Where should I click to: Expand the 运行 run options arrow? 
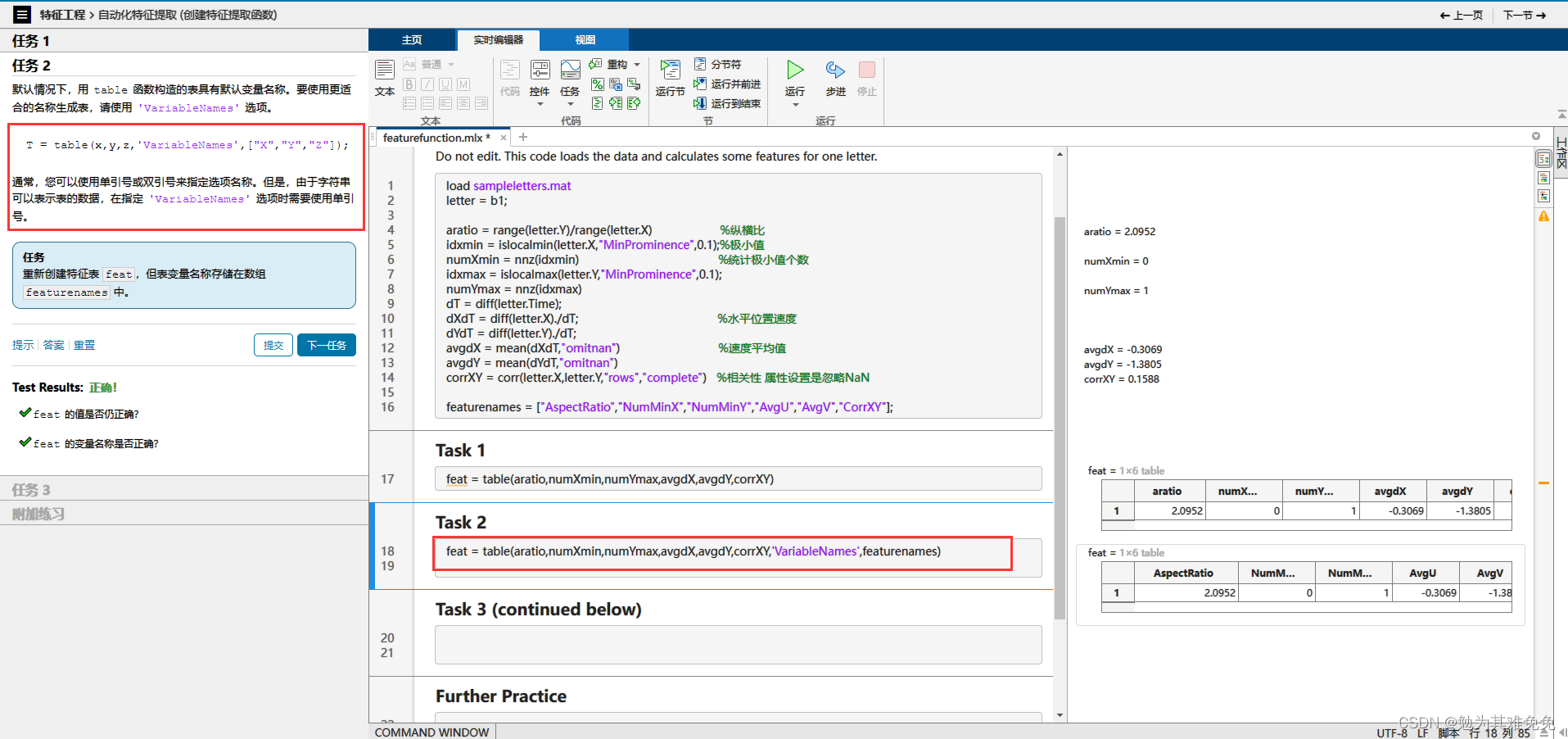pyautogui.click(x=795, y=105)
